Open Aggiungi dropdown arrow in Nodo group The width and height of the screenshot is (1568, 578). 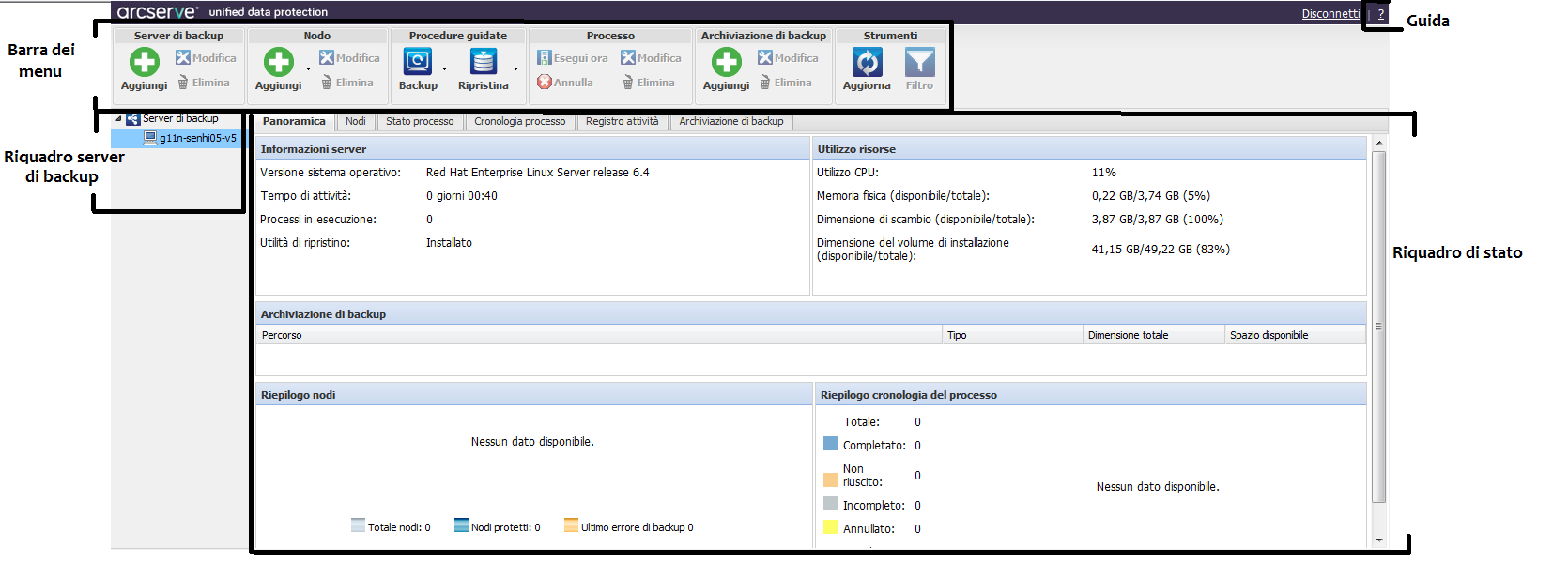[x=308, y=68]
